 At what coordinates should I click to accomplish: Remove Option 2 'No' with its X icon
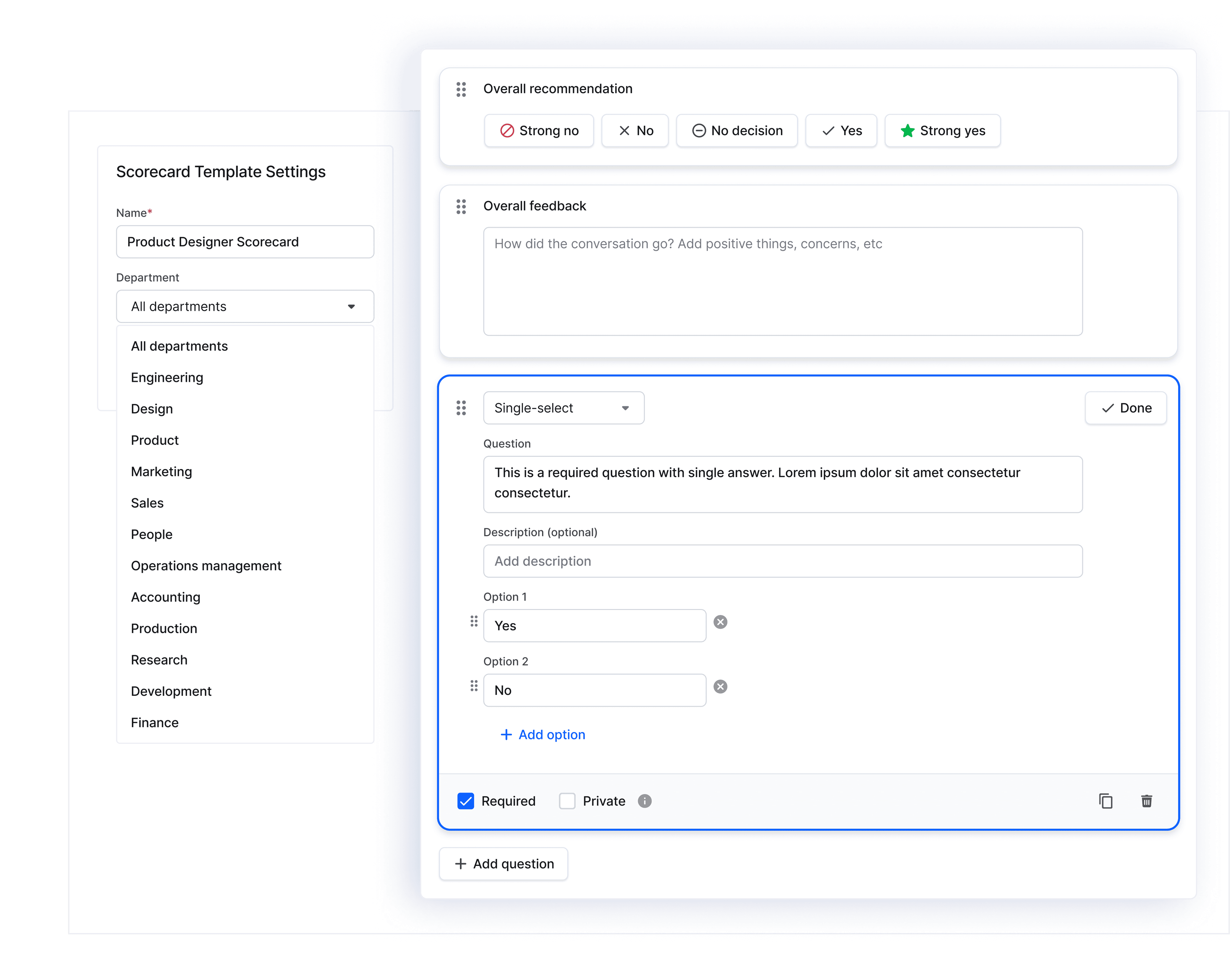720,686
